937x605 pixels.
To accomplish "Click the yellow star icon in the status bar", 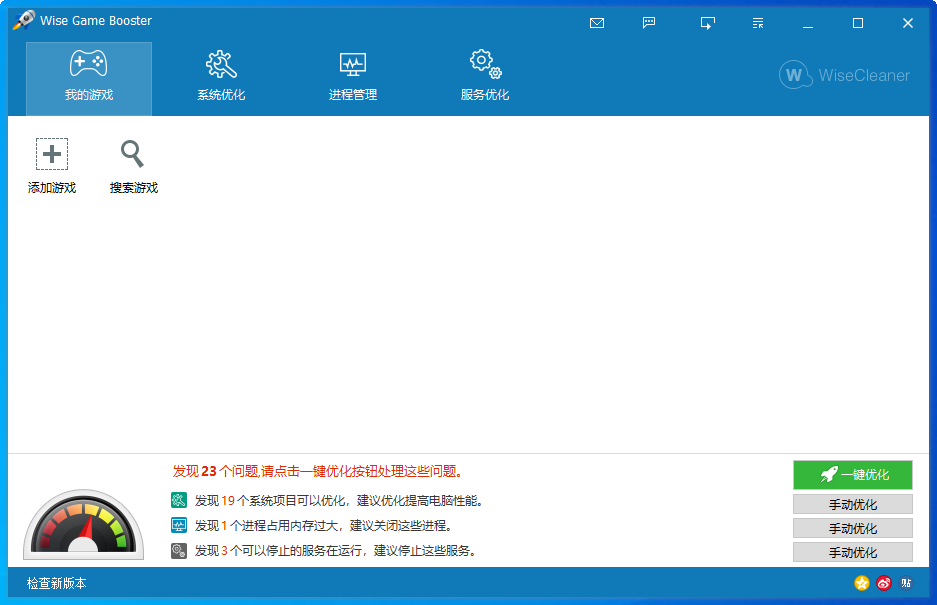I will coord(860,582).
